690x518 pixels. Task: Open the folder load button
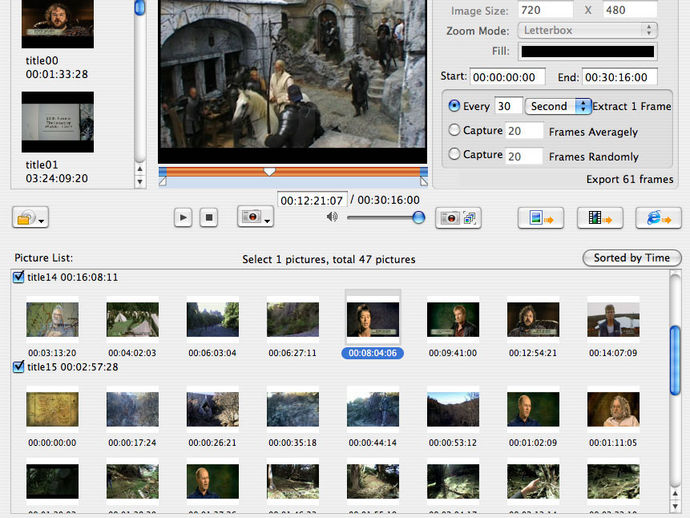pos(30,217)
